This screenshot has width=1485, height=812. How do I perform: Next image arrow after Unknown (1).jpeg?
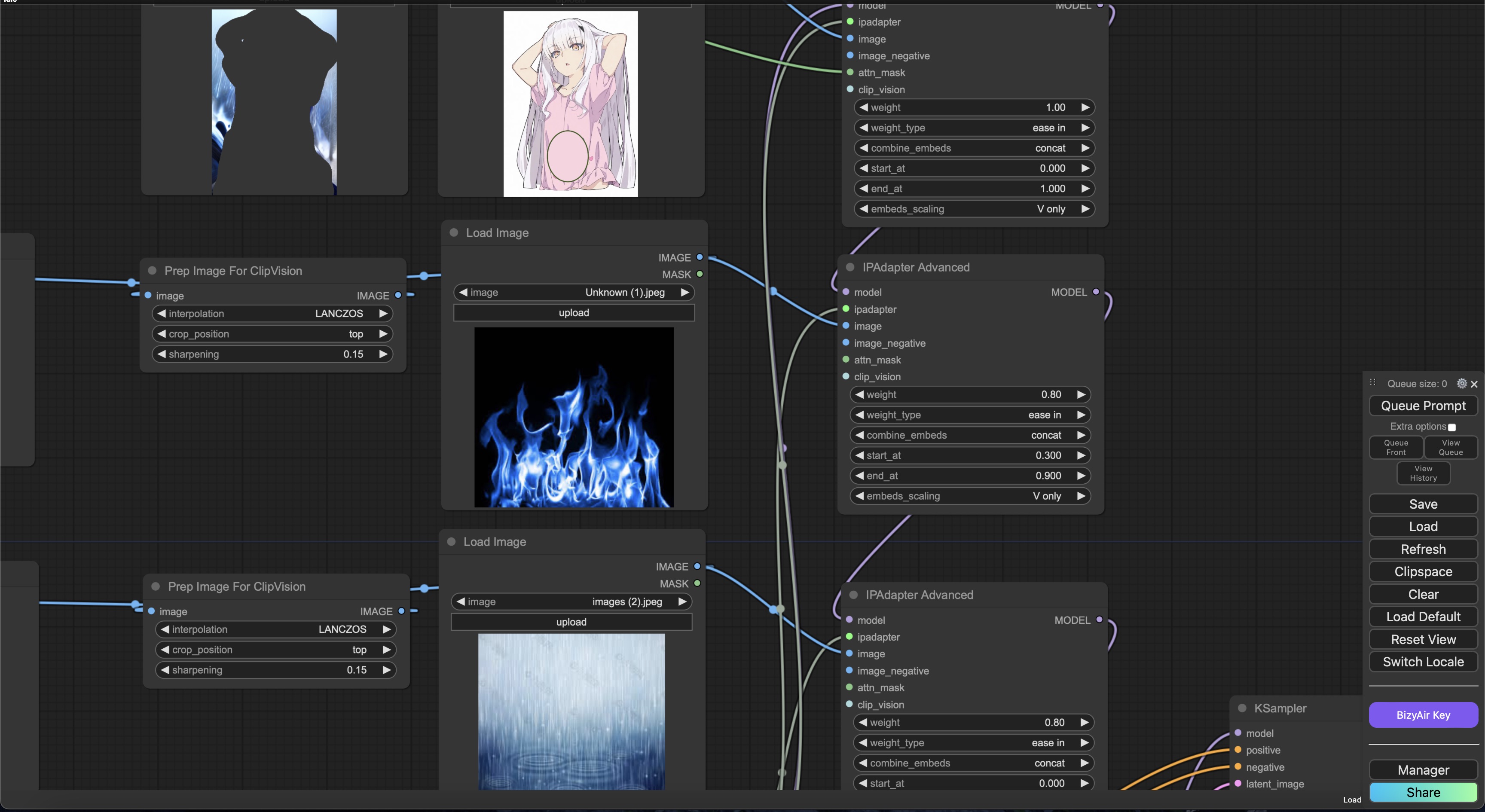click(x=684, y=292)
